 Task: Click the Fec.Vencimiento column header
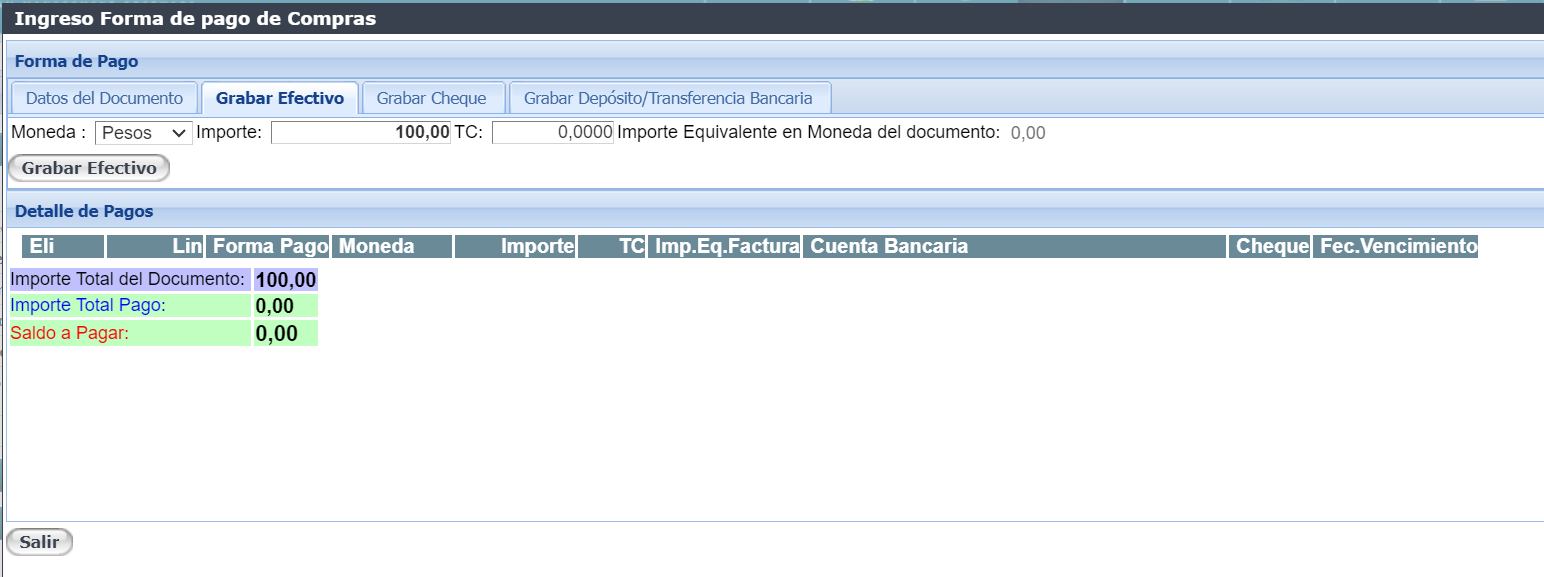1396,246
